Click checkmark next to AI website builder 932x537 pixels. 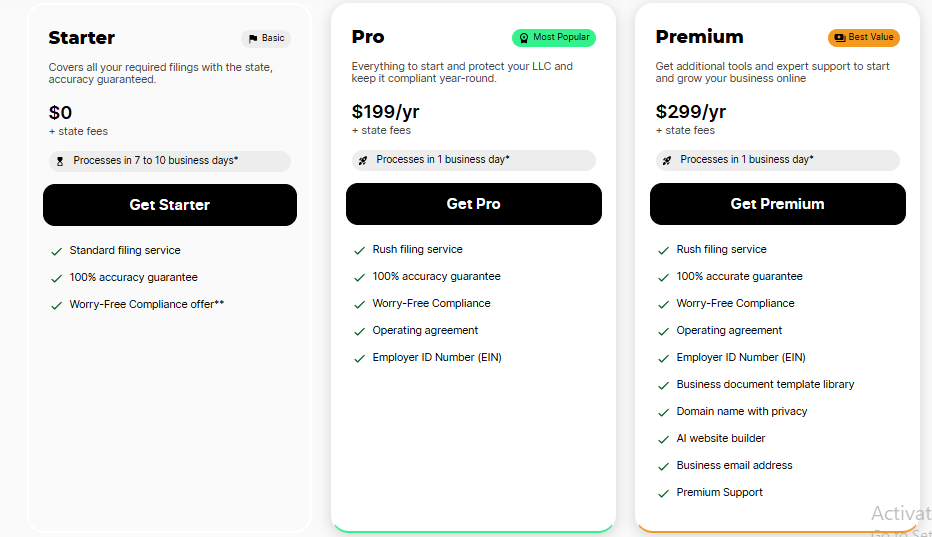tap(663, 439)
